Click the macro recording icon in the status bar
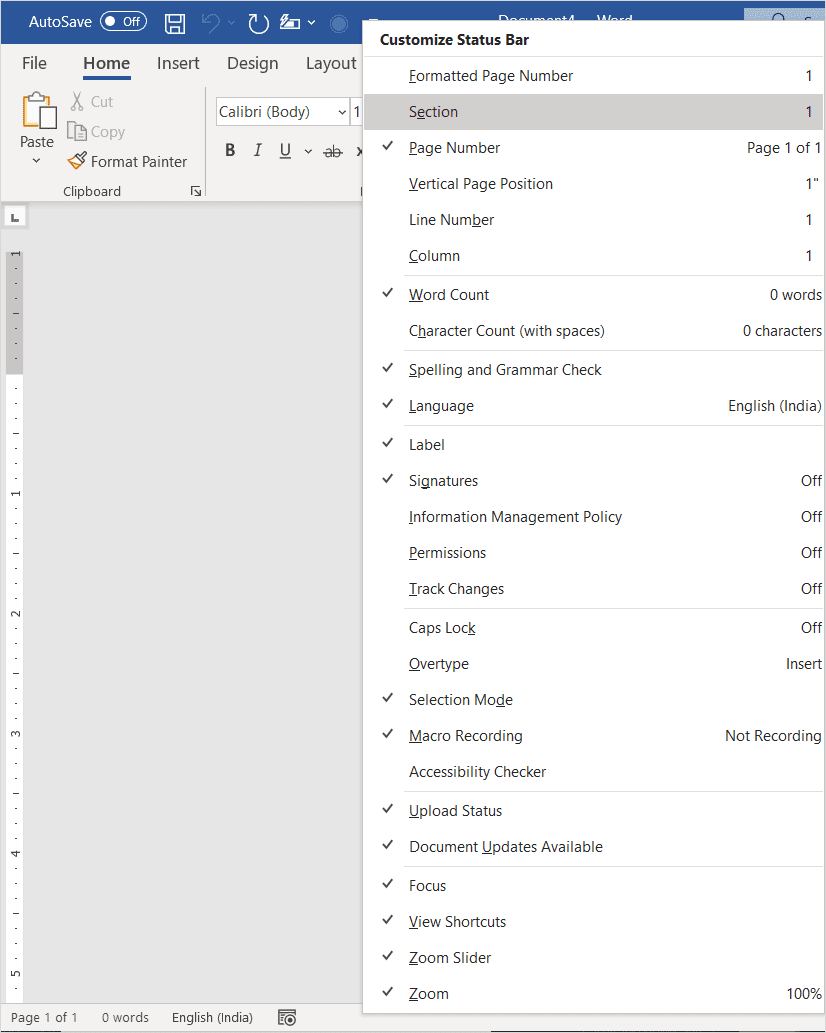This screenshot has height=1033, width=826. click(x=287, y=1017)
